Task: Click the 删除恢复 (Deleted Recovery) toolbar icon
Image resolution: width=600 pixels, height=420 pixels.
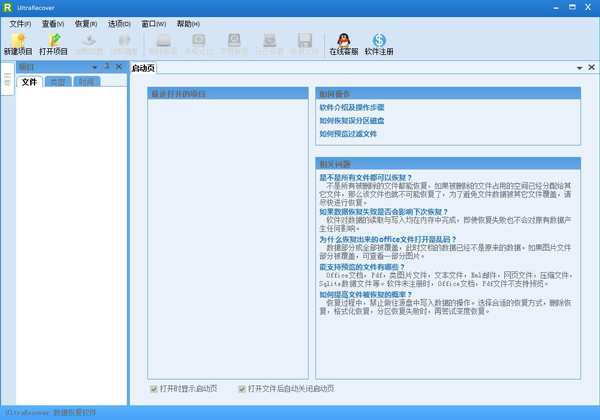Action: point(163,44)
